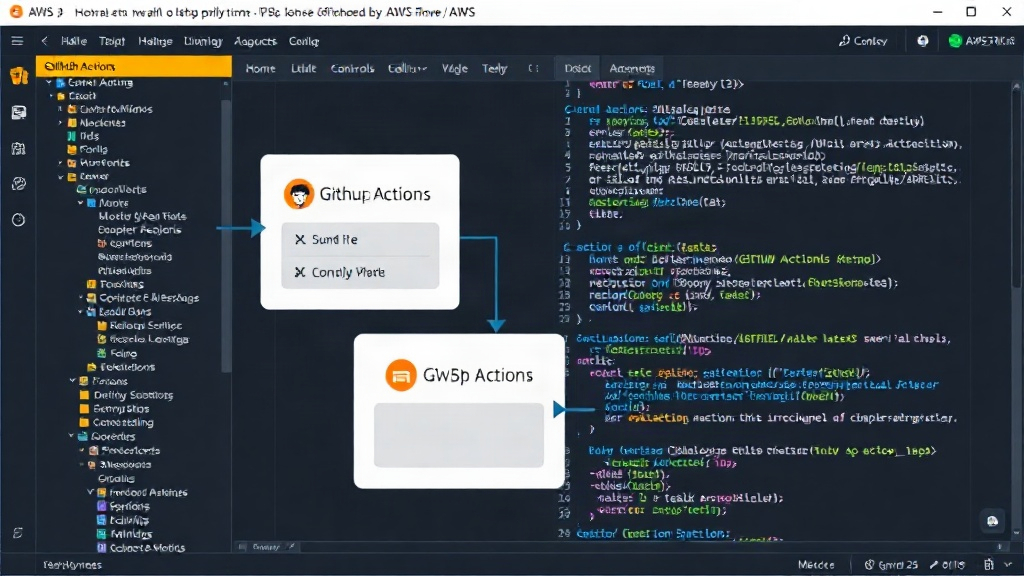Click the X icon beside Sund ile
The height and width of the screenshot is (576, 1024).
pos(300,240)
